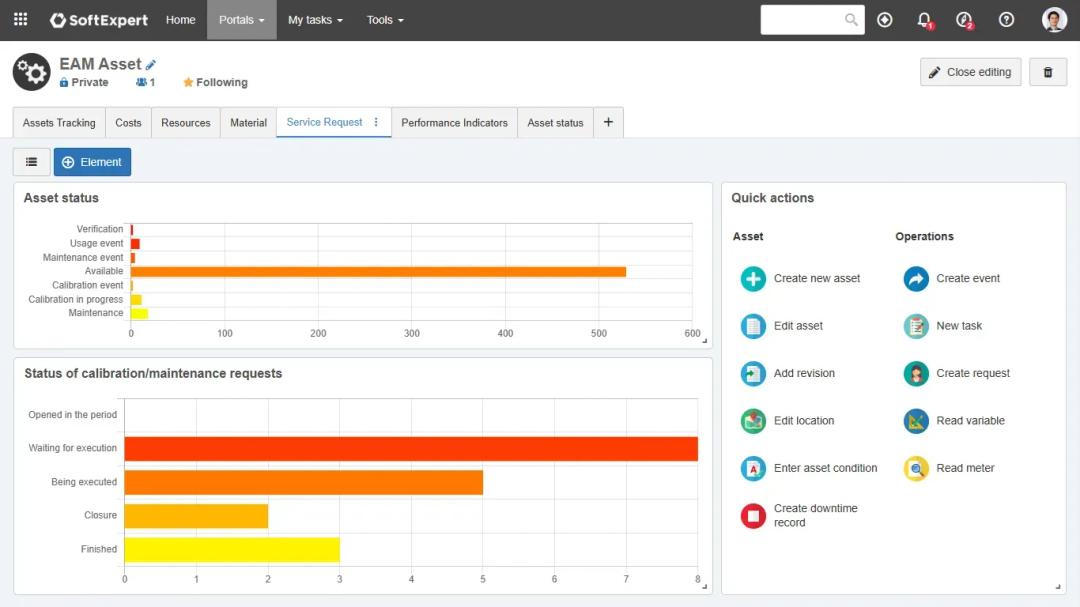Viewport: 1080px width, 607px height.
Task: Toggle the Following star
Action: pyautogui.click(x=188, y=83)
